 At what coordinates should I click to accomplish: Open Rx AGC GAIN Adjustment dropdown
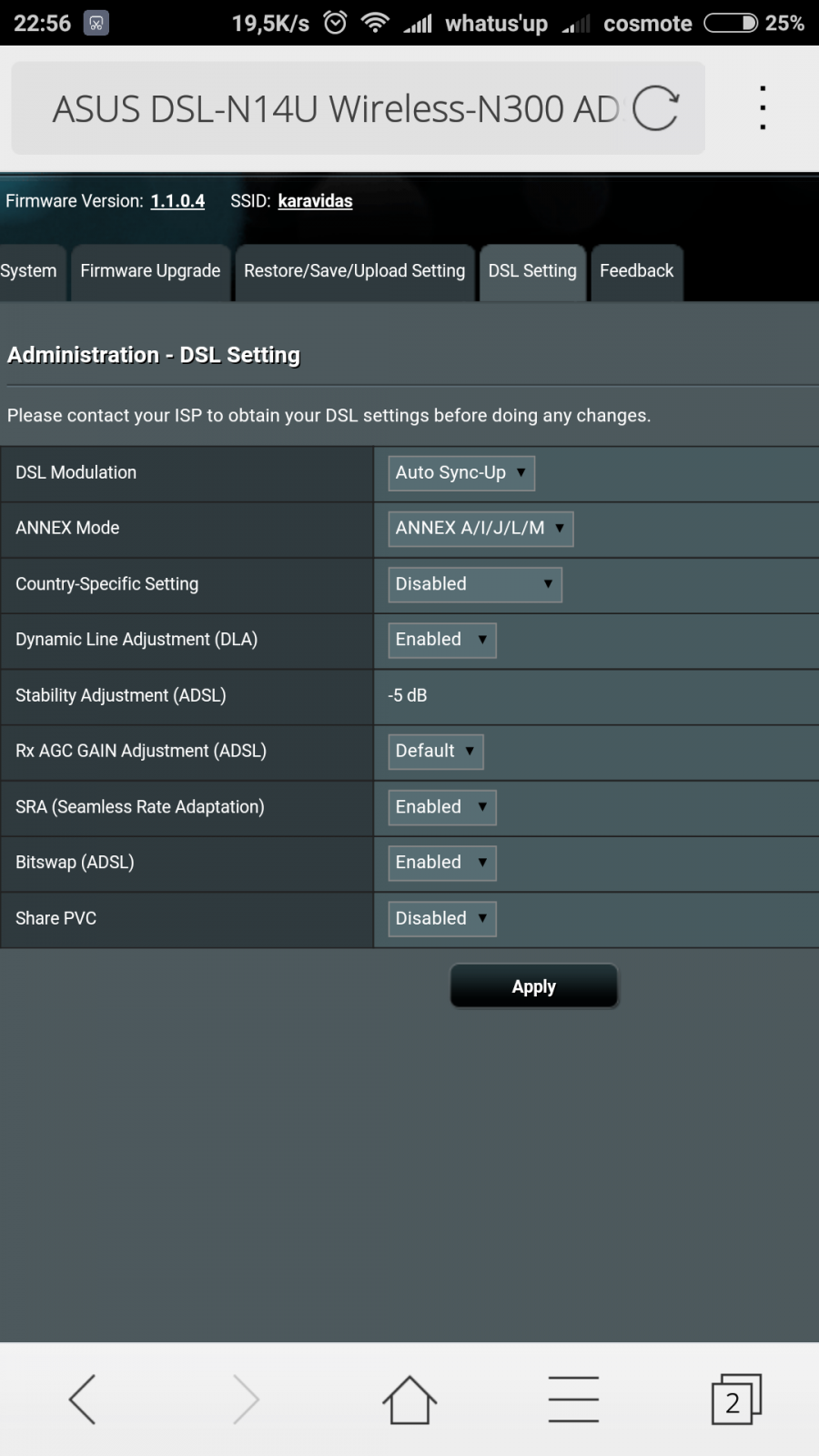(436, 752)
